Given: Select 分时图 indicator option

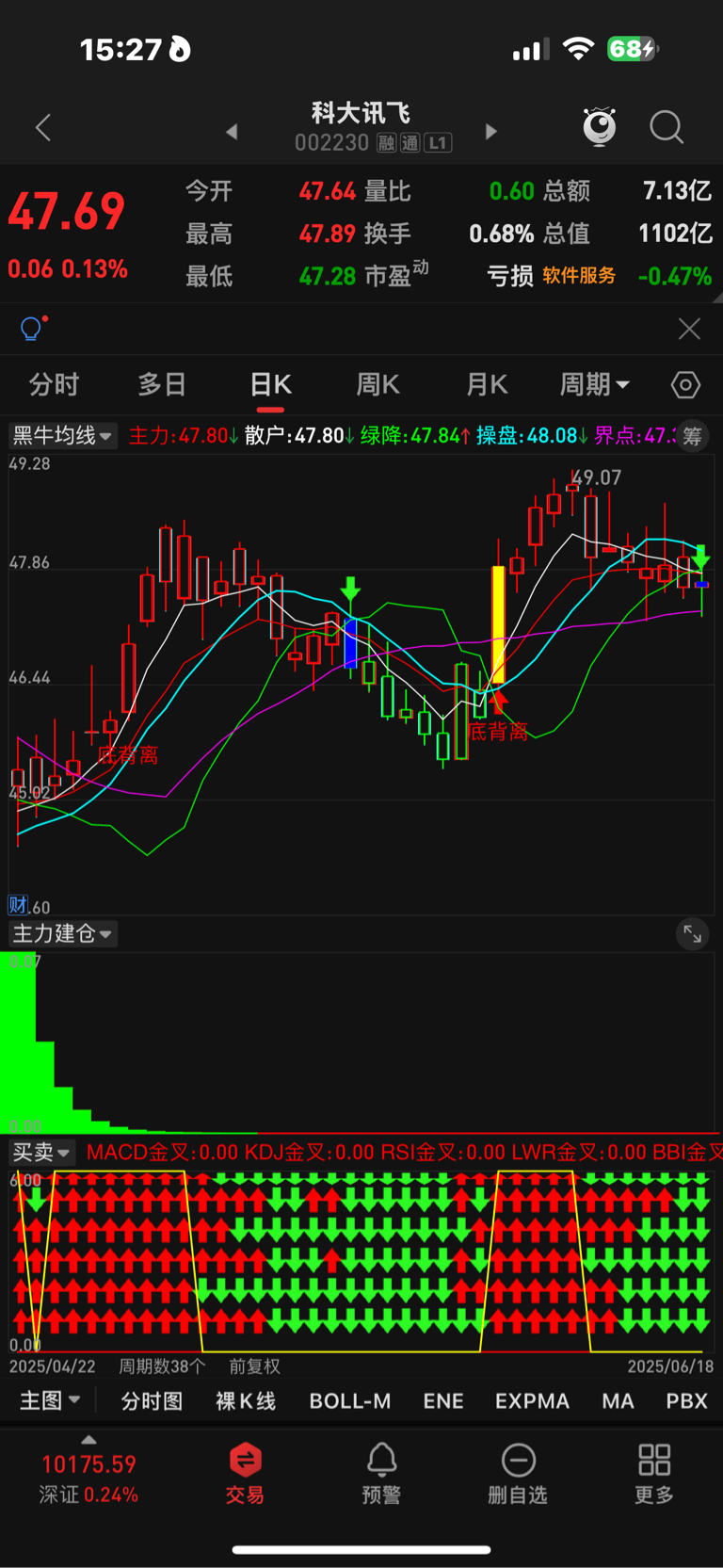Looking at the screenshot, I should 152,1401.
